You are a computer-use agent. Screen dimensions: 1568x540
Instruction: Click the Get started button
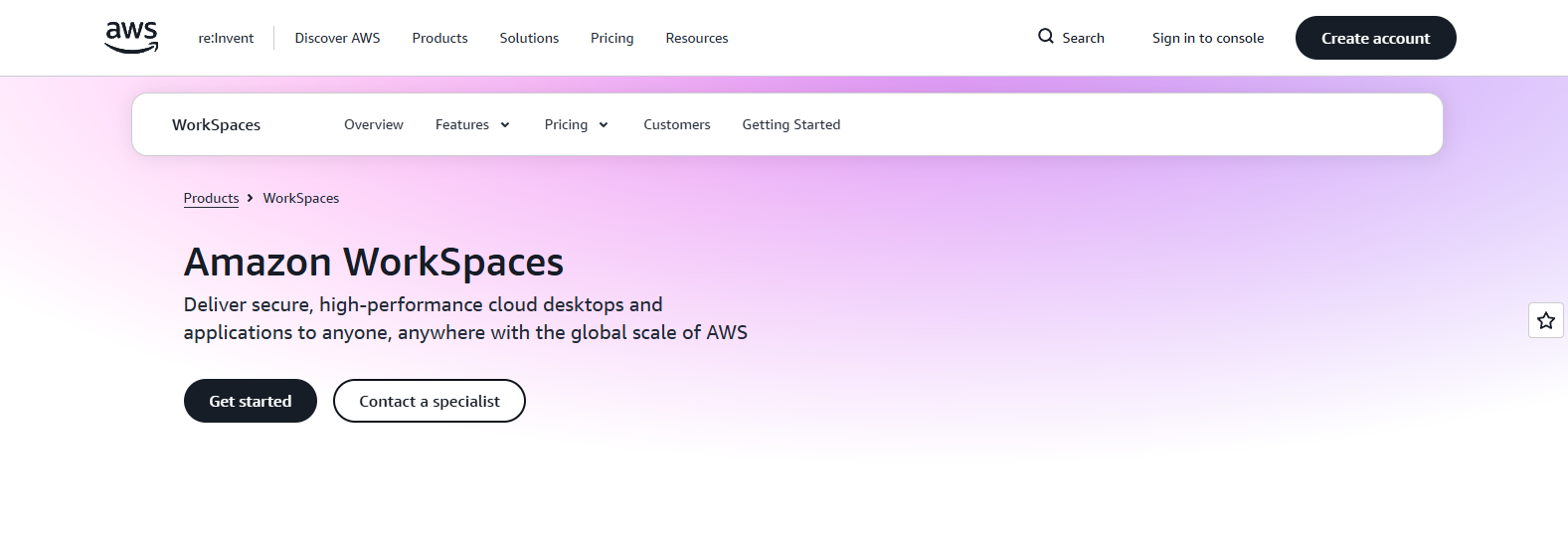point(251,401)
